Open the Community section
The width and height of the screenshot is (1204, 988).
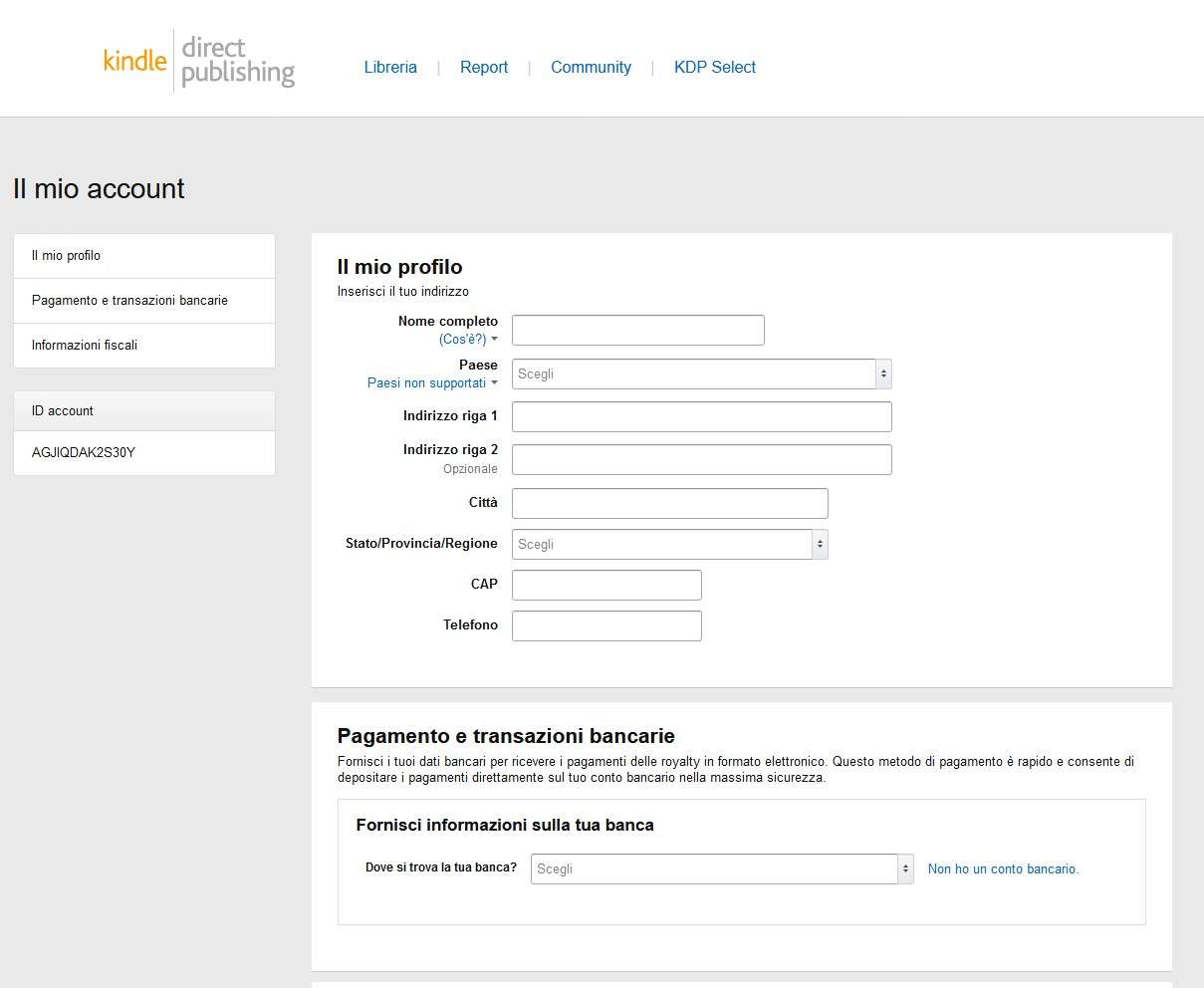591,67
